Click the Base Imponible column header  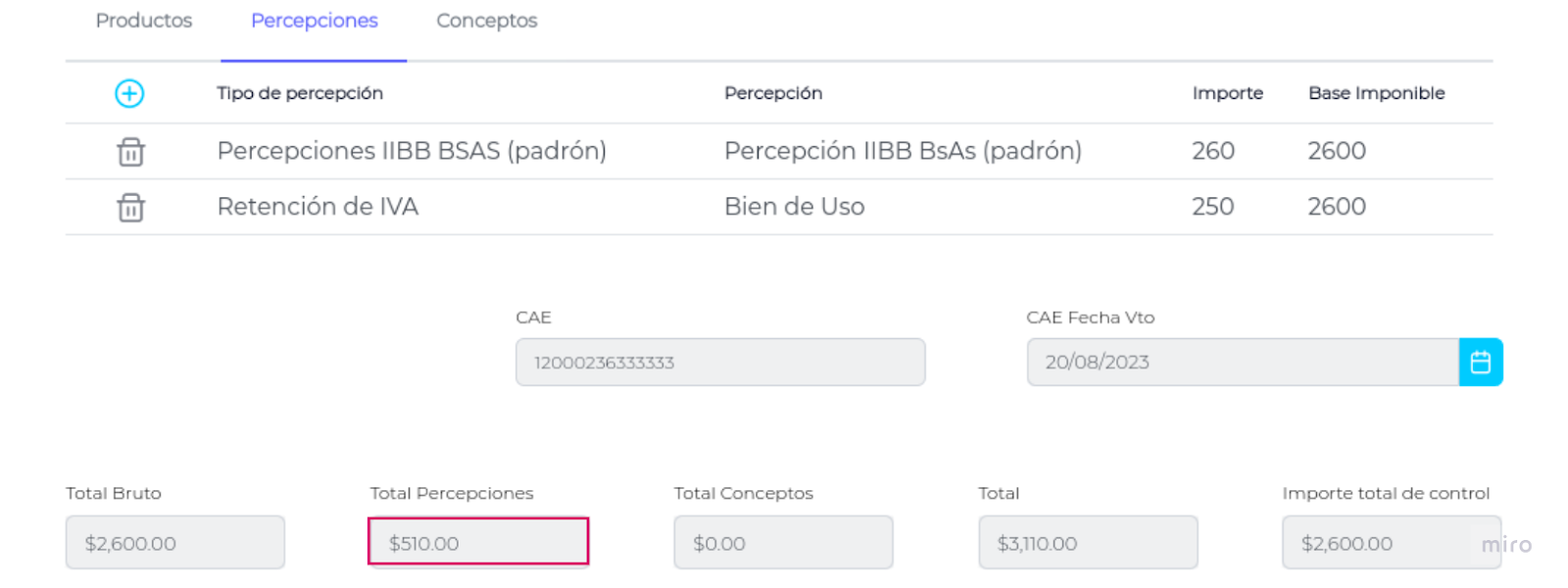[x=1376, y=93]
